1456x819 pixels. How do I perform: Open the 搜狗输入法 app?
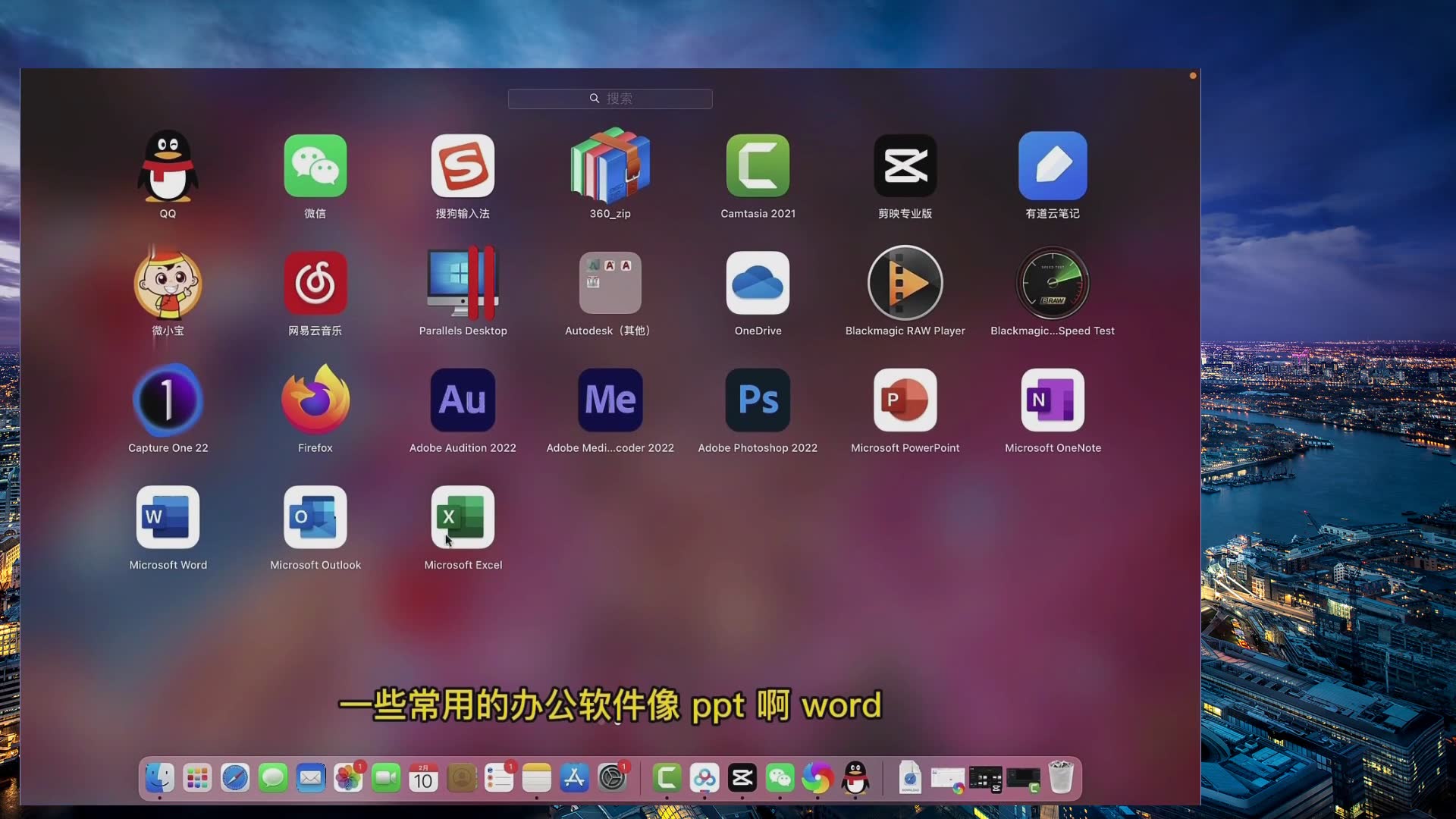pos(463,165)
